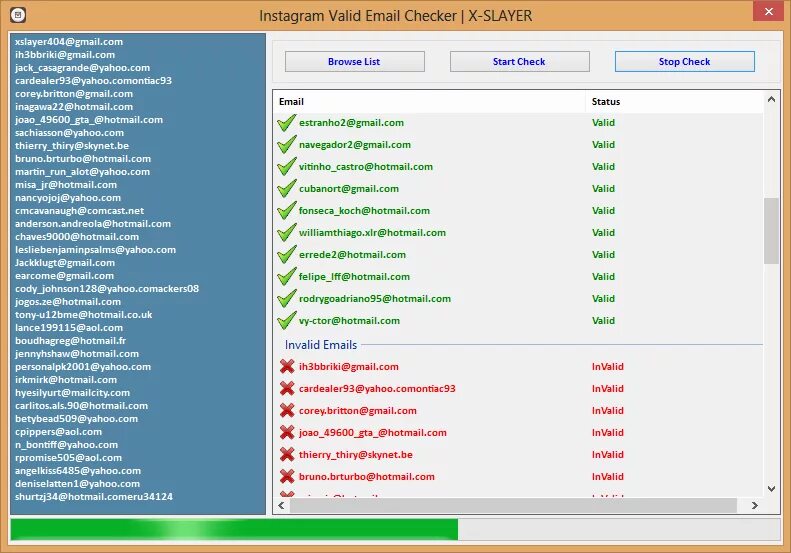Click the vertical scrollbar thumb
The width and height of the screenshot is (791, 553).
(771, 231)
